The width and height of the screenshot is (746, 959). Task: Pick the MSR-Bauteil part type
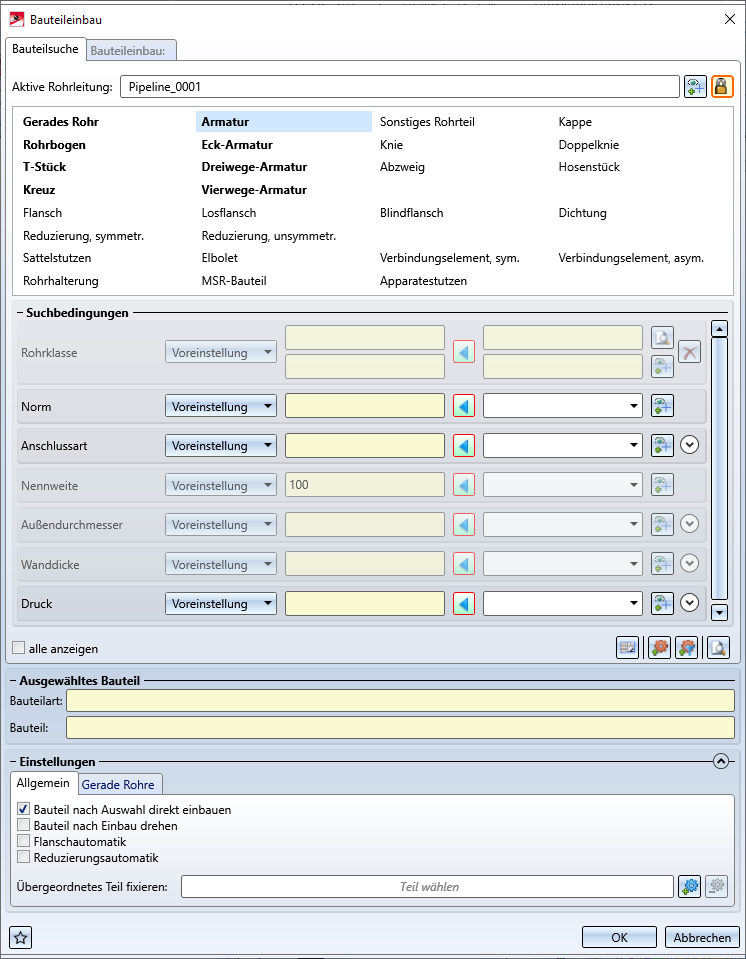[x=234, y=281]
